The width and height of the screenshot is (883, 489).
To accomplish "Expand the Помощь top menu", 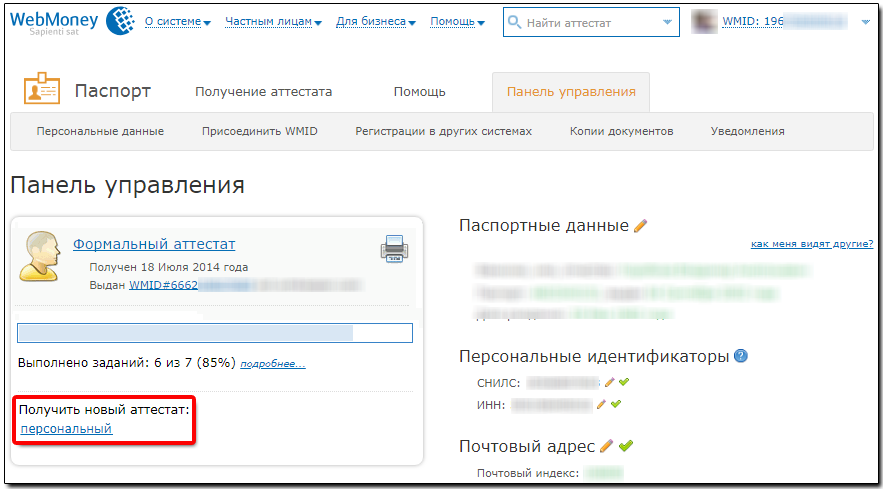I will [x=457, y=22].
